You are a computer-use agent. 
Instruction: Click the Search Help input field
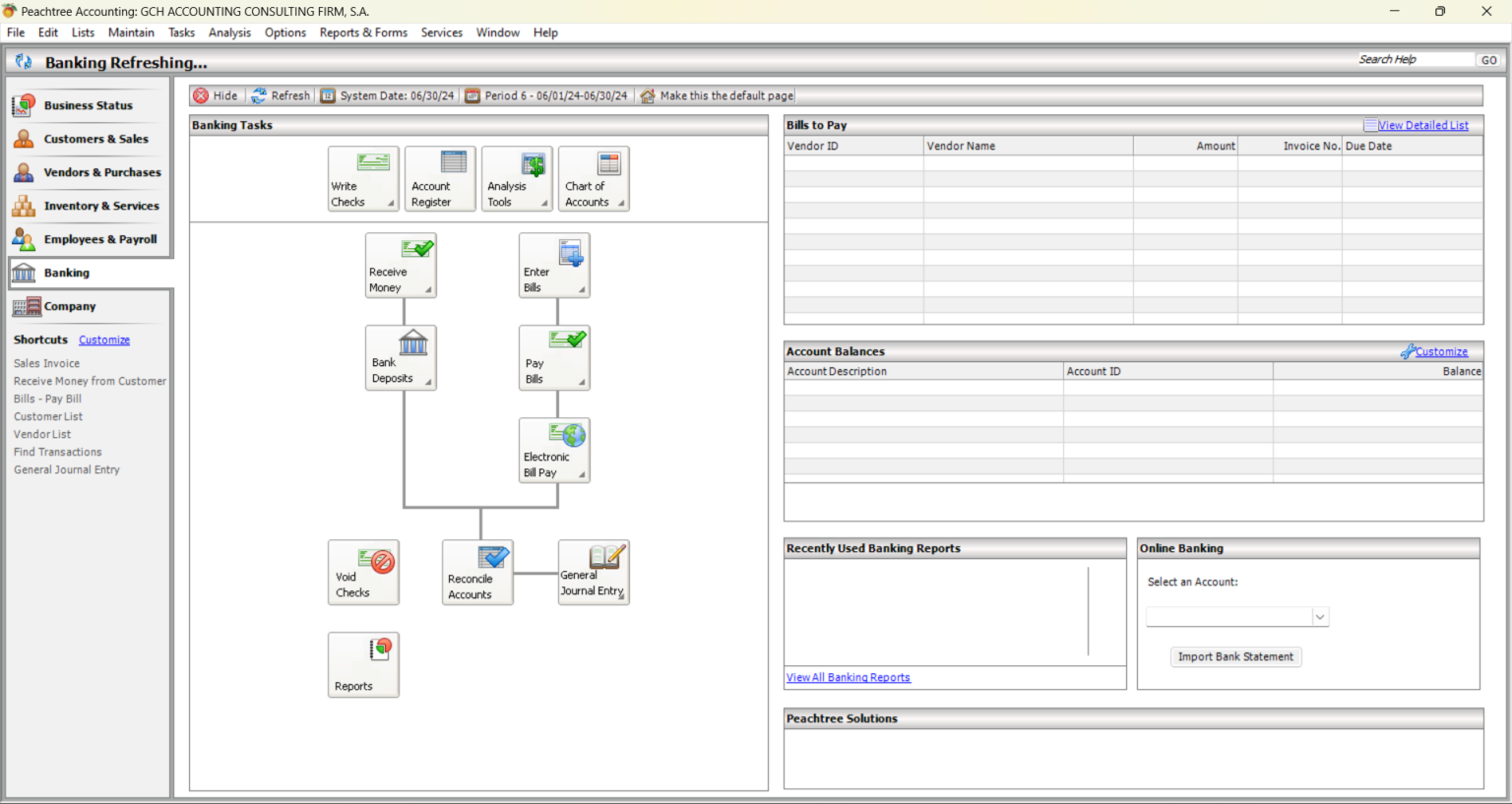point(1415,60)
